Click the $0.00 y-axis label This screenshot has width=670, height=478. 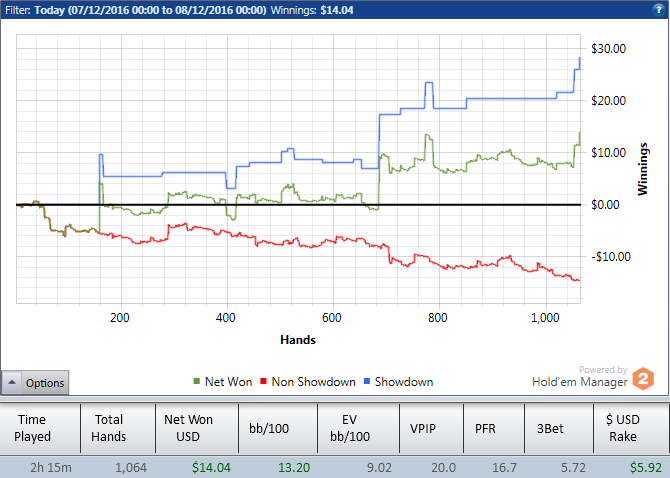[605, 205]
